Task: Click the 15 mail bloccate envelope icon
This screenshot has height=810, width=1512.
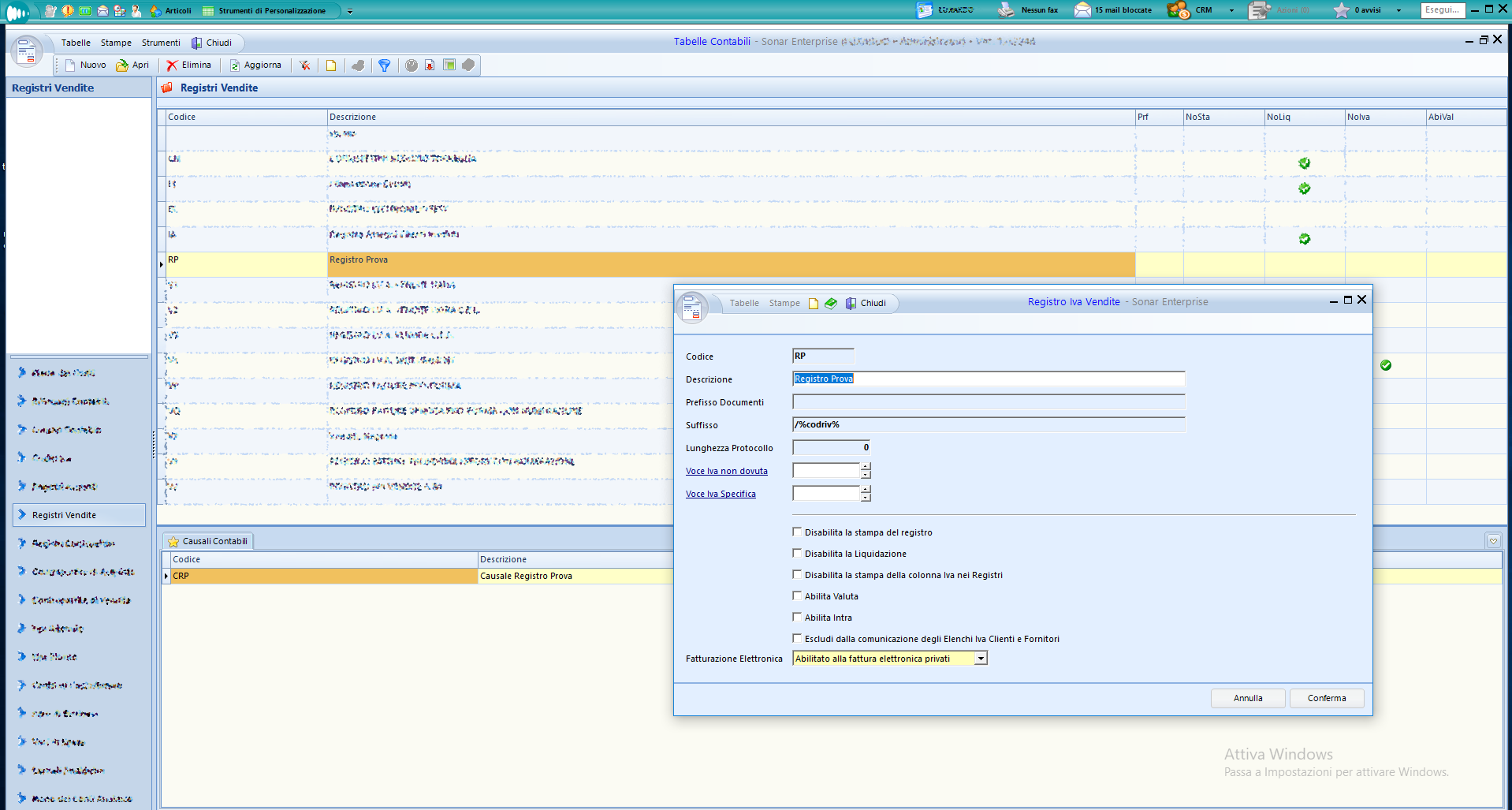Action: pyautogui.click(x=1082, y=10)
